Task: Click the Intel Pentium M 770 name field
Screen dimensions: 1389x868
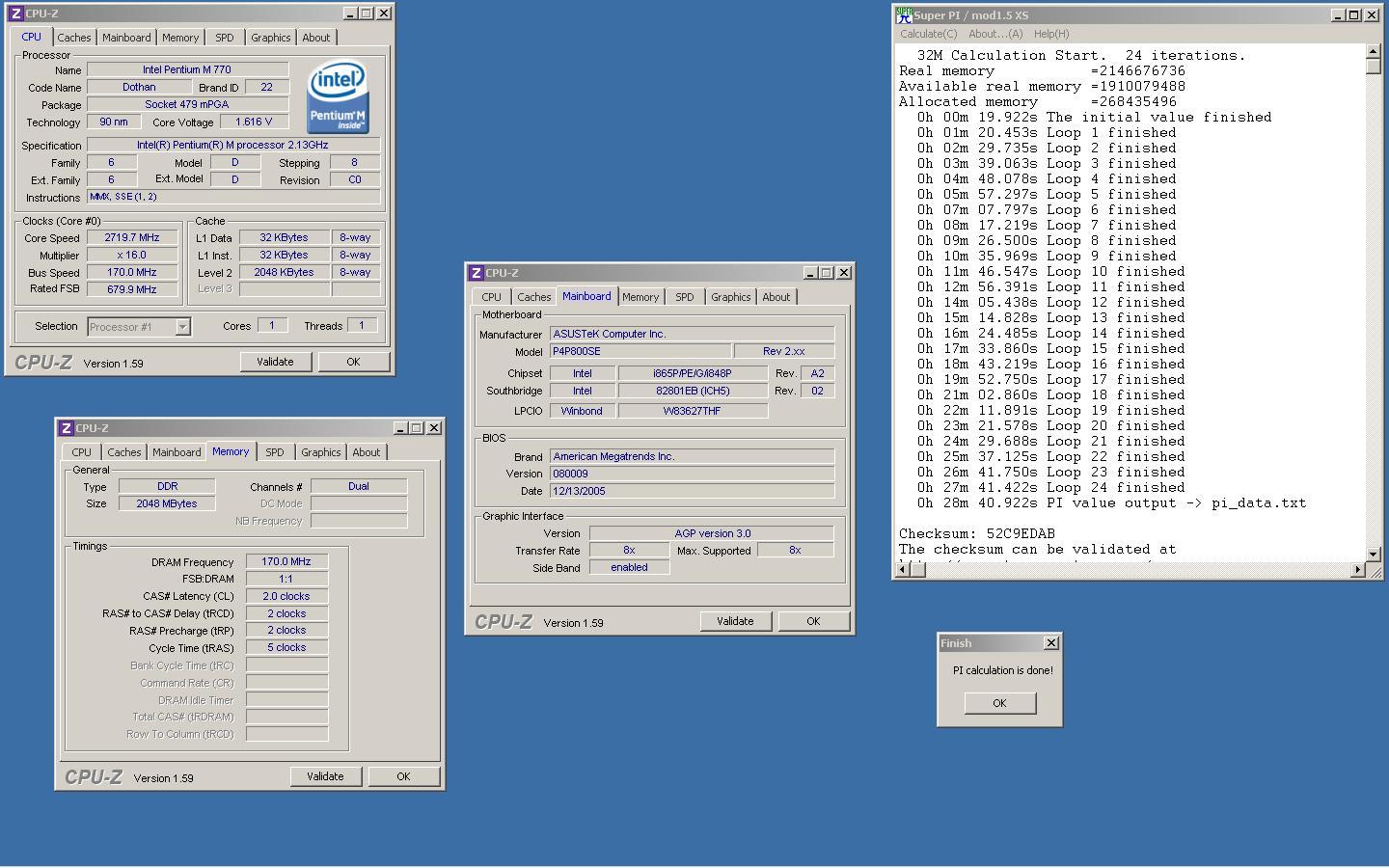Action: pos(187,69)
